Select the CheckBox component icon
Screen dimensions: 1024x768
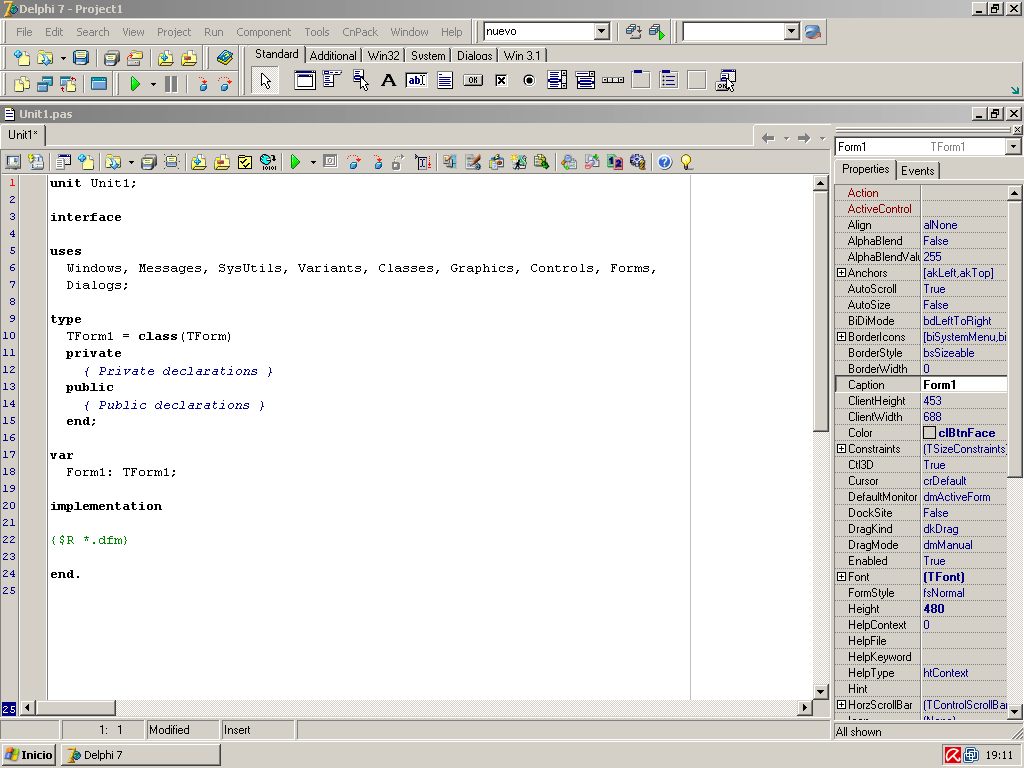(x=500, y=80)
